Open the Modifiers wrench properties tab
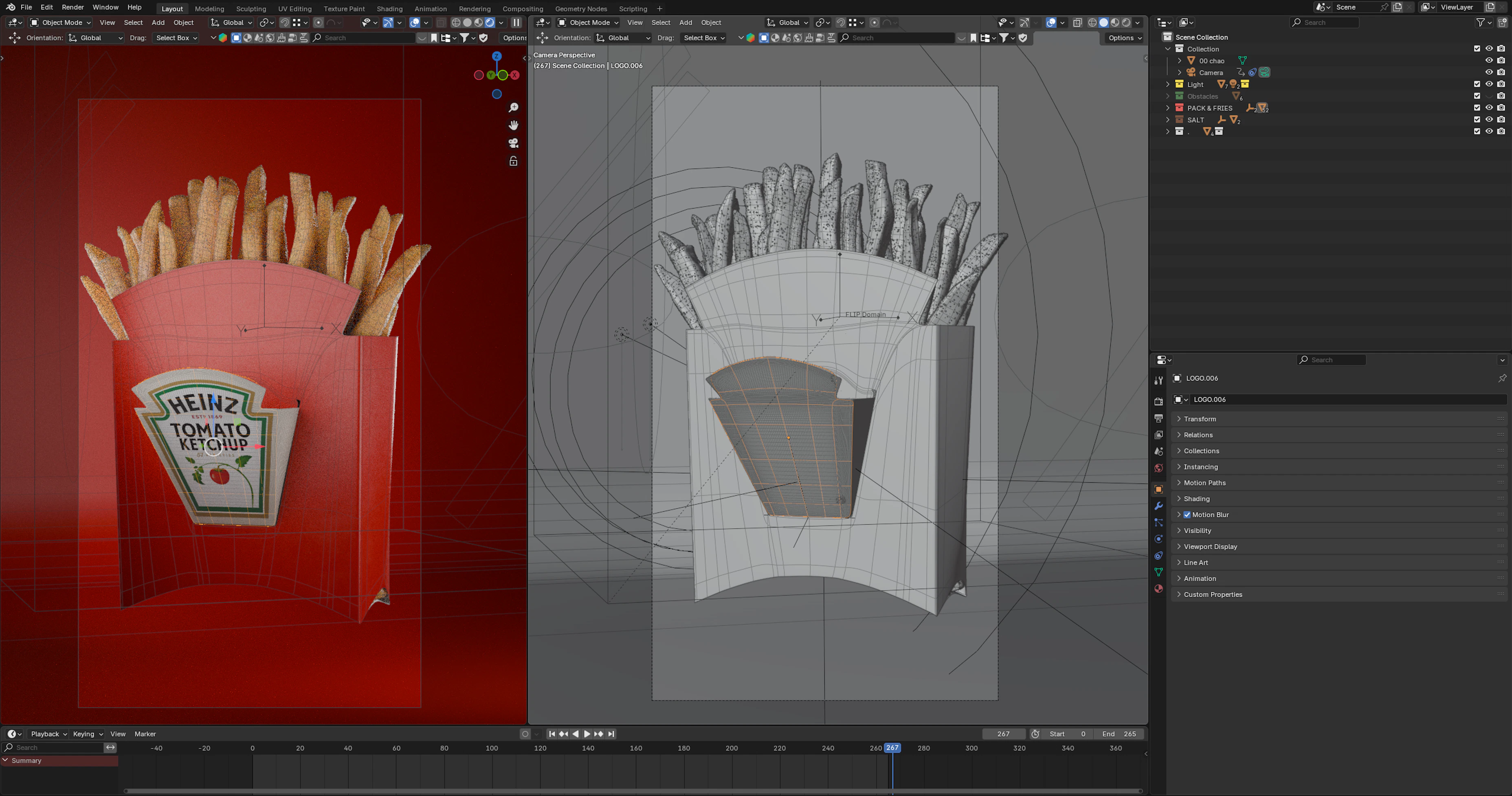1512x796 pixels. pyautogui.click(x=1158, y=506)
